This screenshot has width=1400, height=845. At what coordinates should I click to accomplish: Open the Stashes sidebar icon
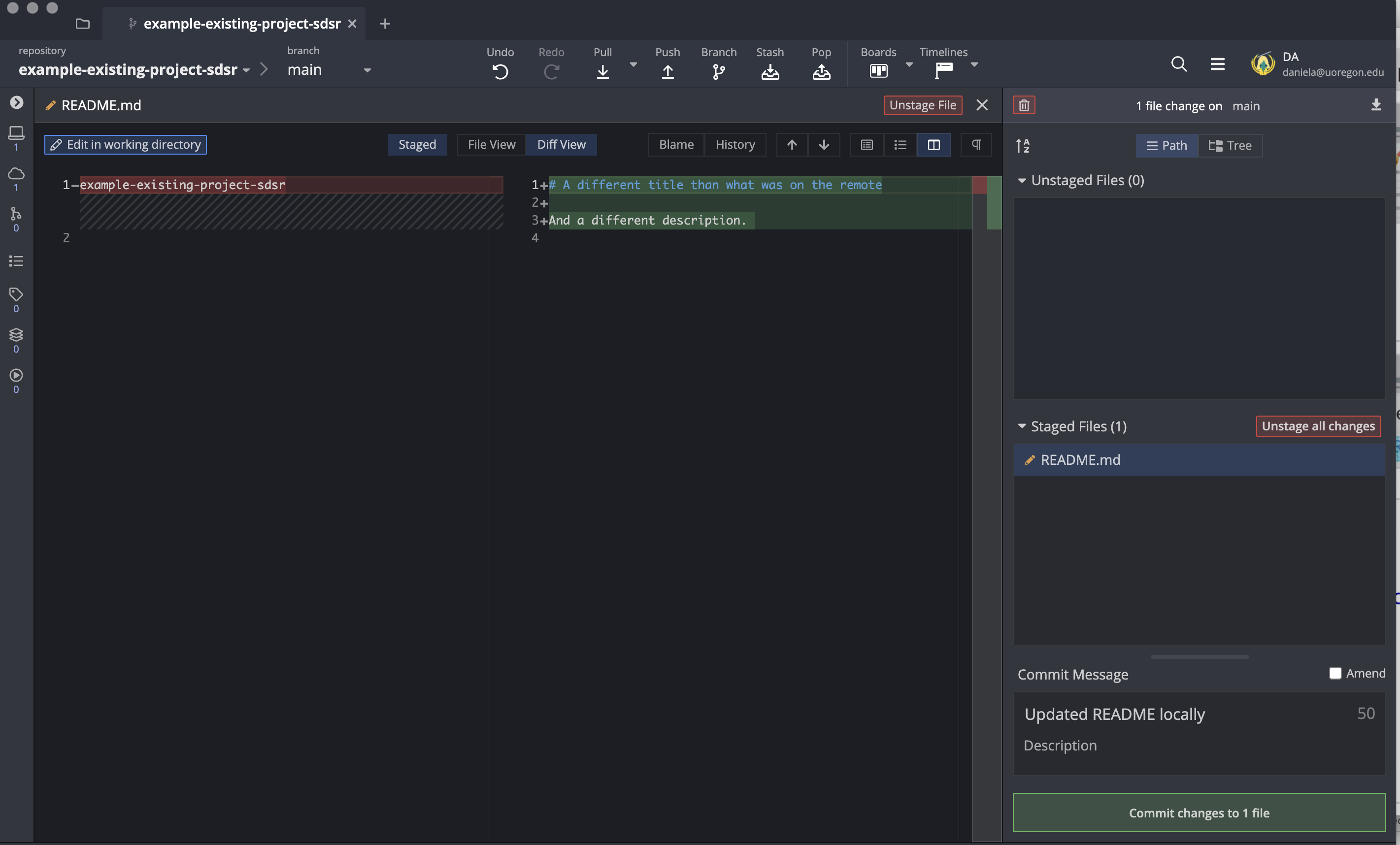(x=16, y=334)
